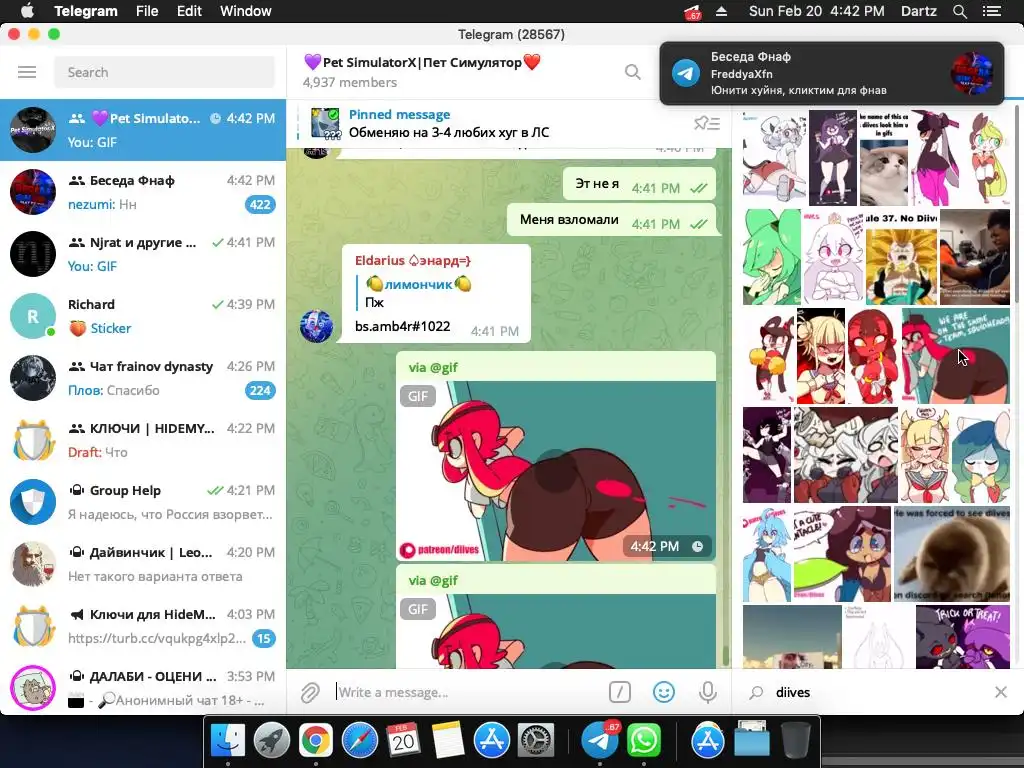This screenshot has width=1024, height=768.
Task: Open the bot commands slash icon
Action: [x=620, y=692]
